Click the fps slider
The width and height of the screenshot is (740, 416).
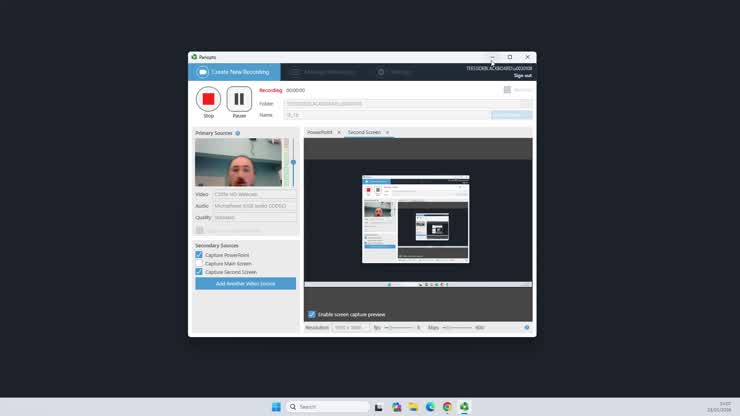(x=400, y=327)
